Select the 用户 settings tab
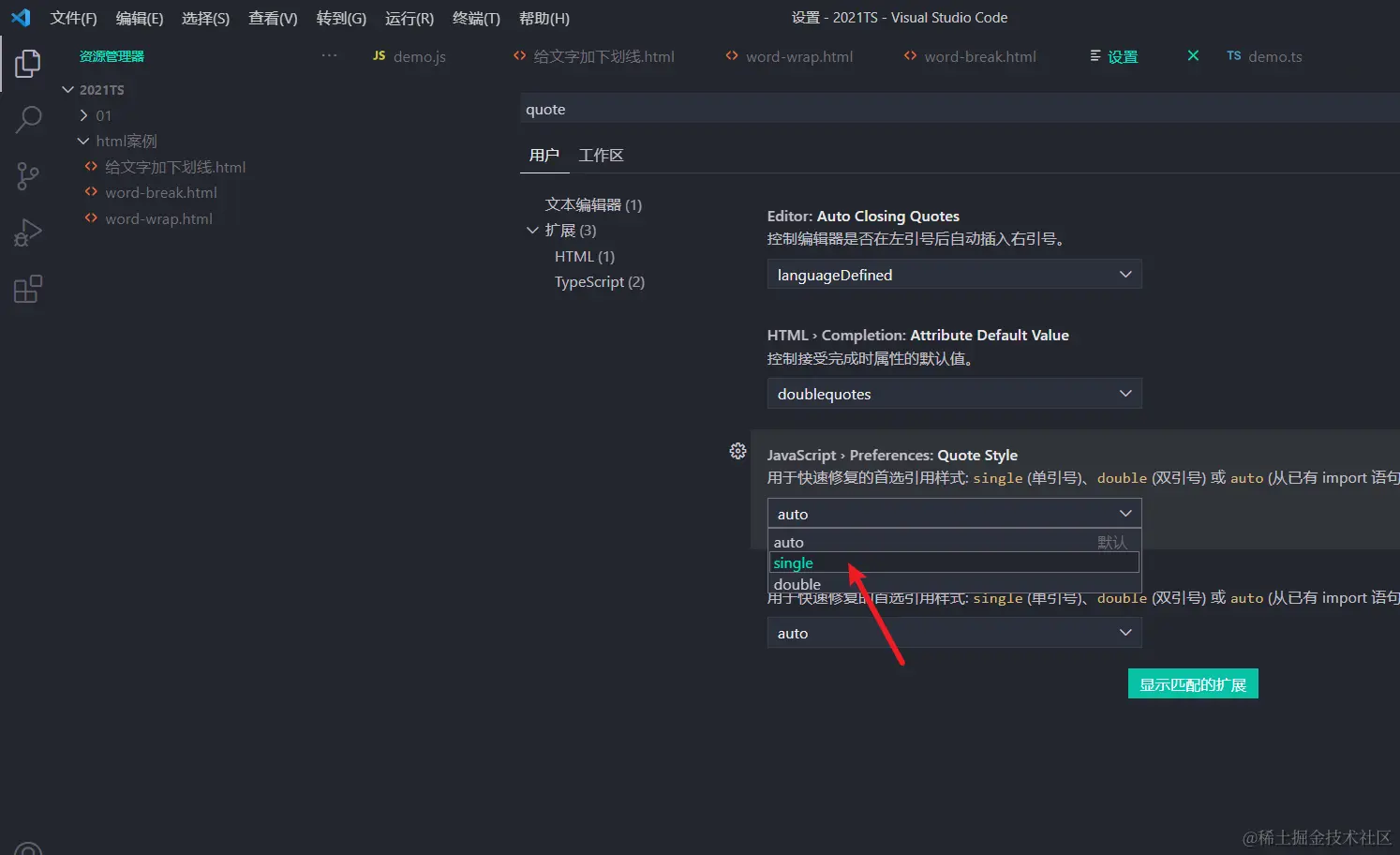The height and width of the screenshot is (855, 1400). click(544, 155)
